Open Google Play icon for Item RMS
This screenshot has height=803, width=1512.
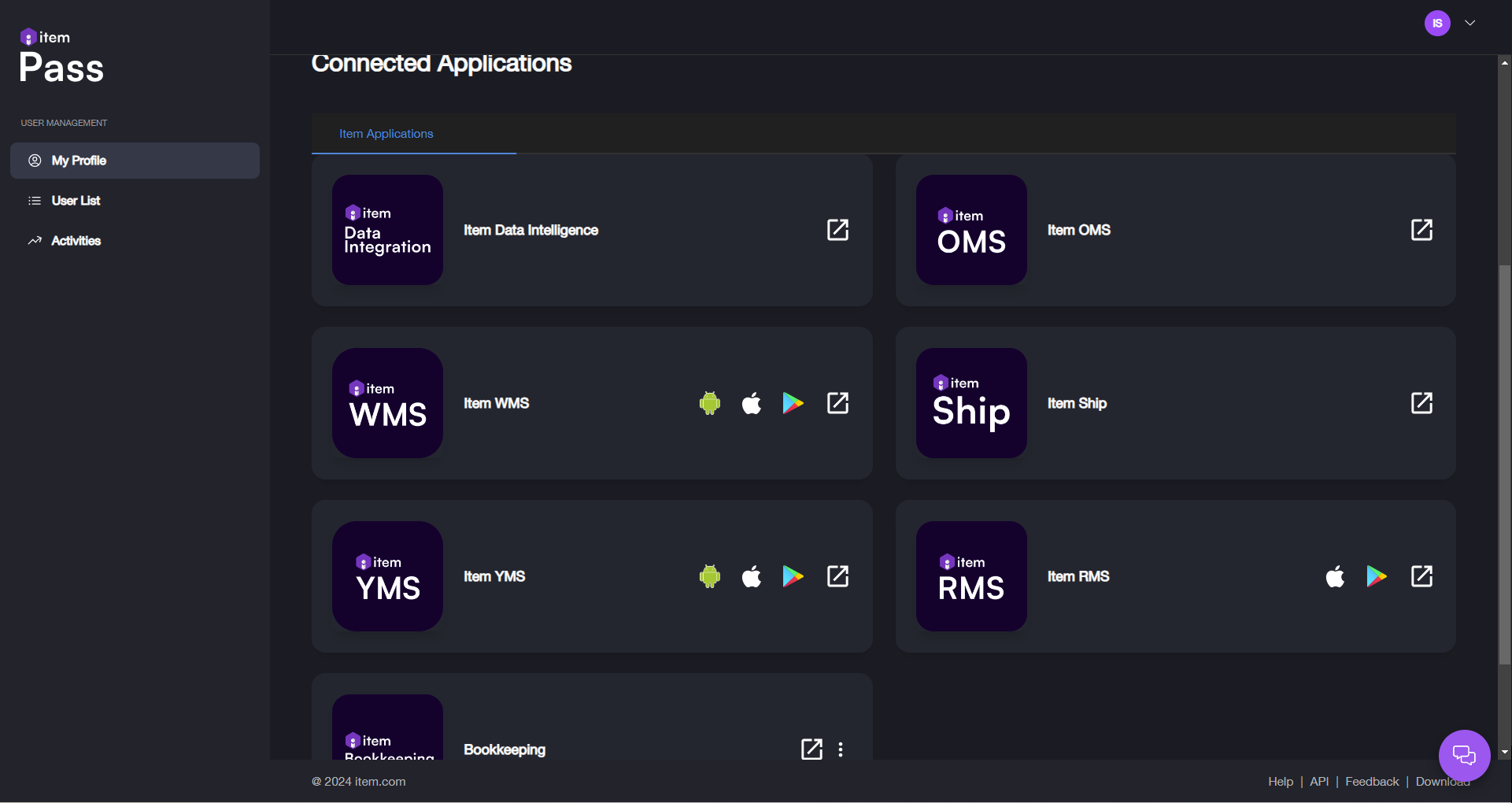coord(1377,576)
